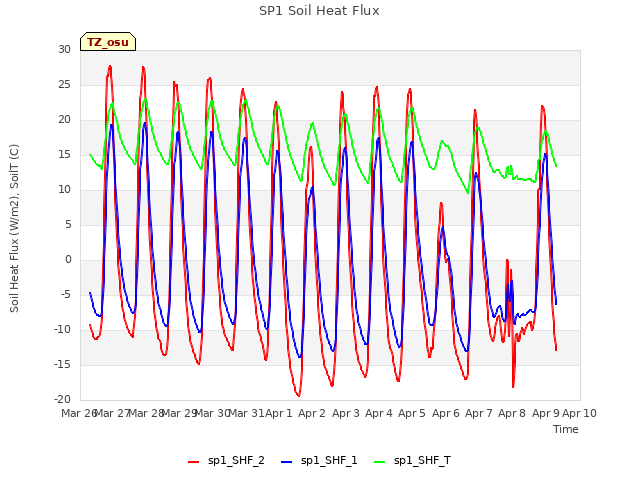The image size is (640, 480).
Task: Click the Apr 4 x-axis tick label
Action: point(379,413)
